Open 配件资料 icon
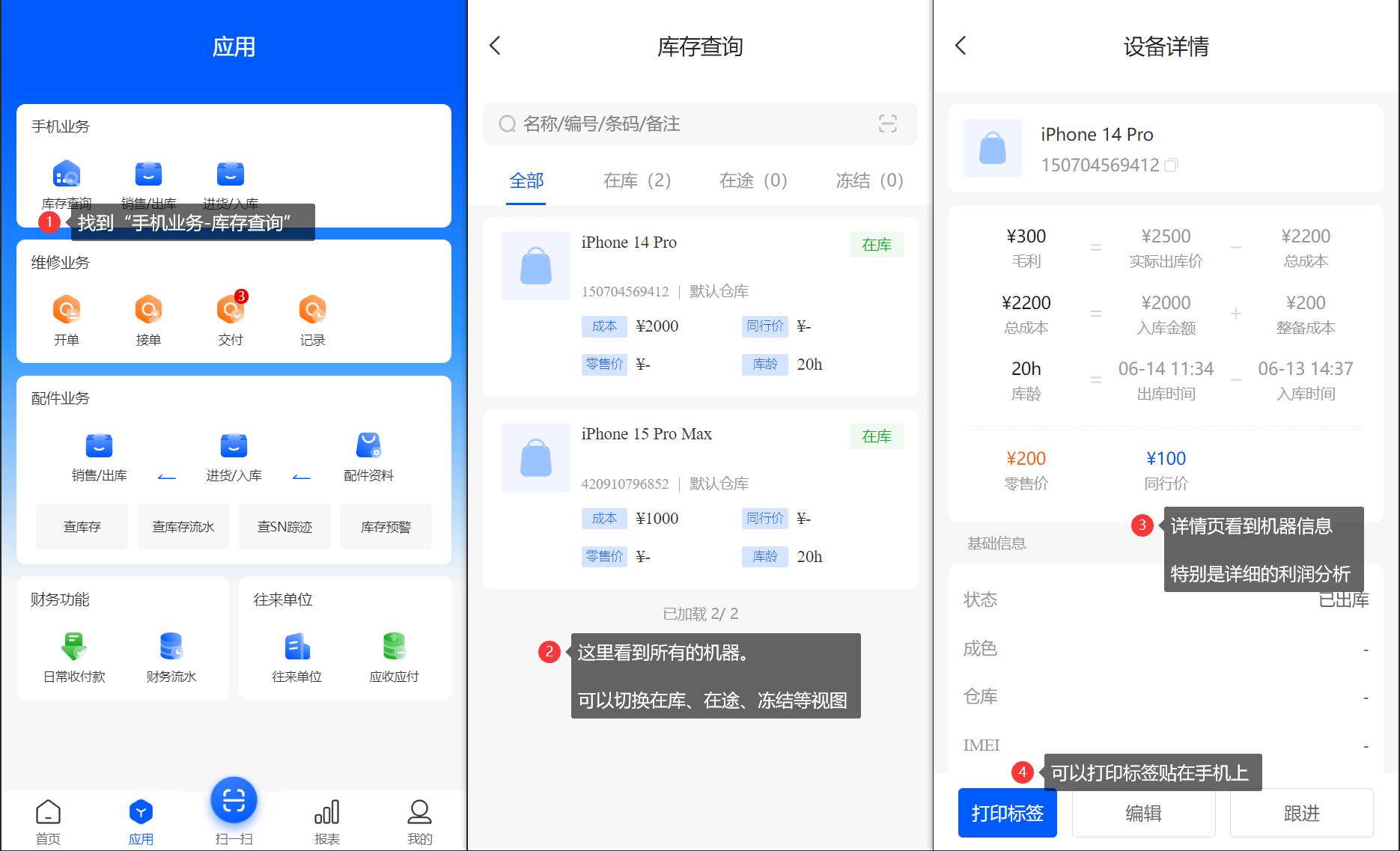Screen dimensions: 1400x851 click(x=368, y=445)
